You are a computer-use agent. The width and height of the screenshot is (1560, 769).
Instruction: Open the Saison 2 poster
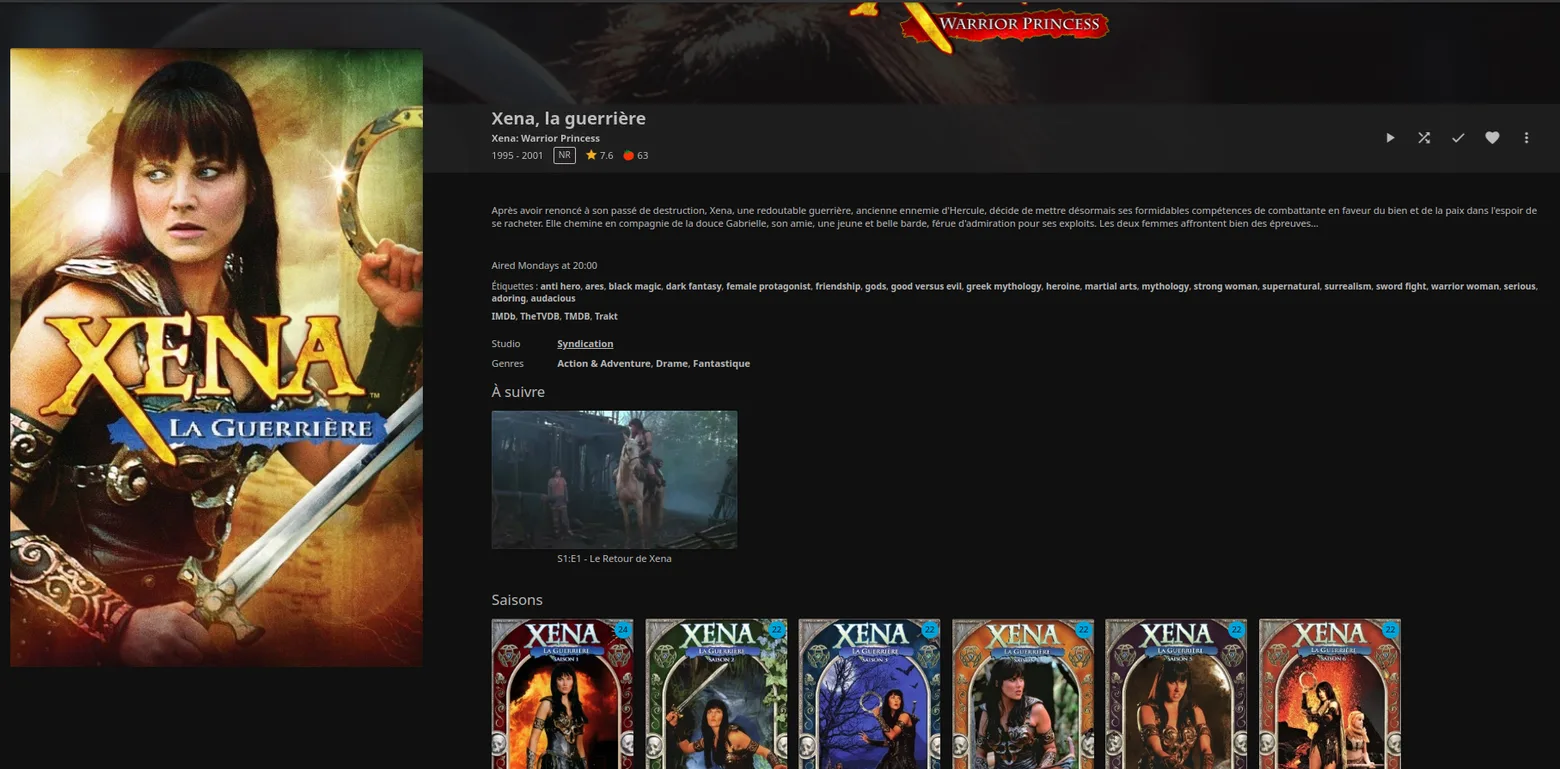[x=716, y=694]
